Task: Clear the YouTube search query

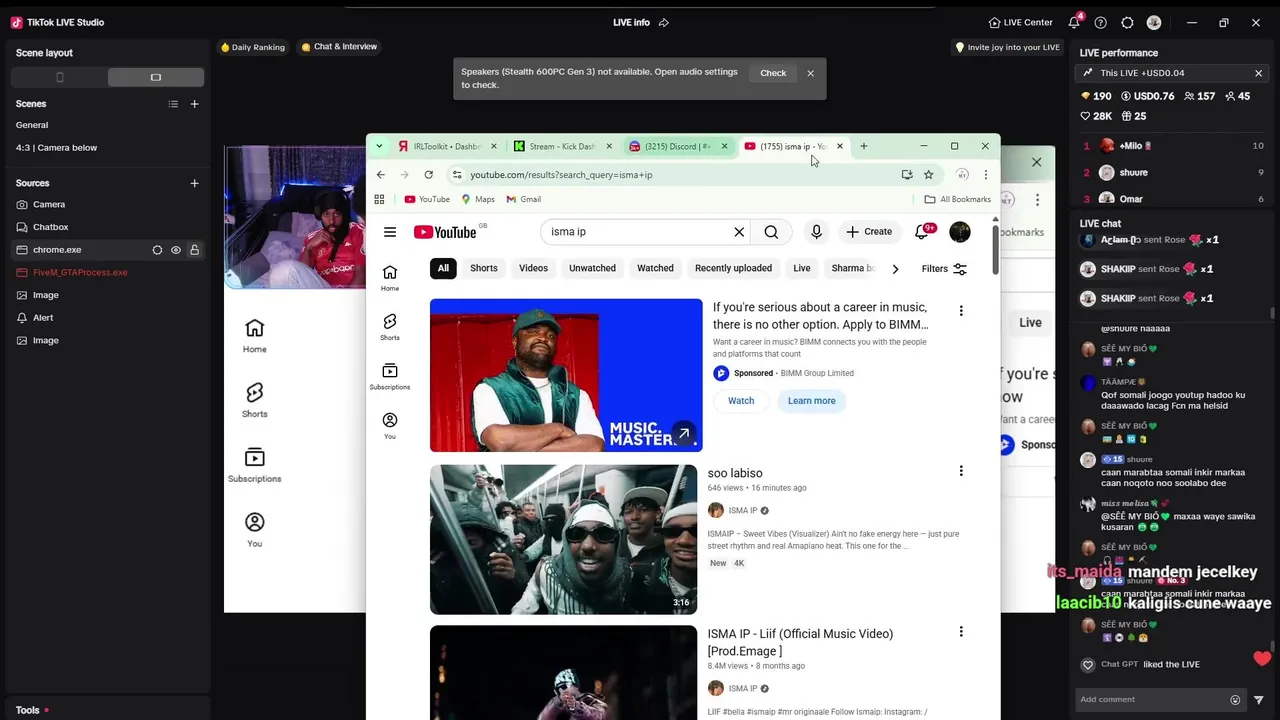Action: click(x=739, y=232)
